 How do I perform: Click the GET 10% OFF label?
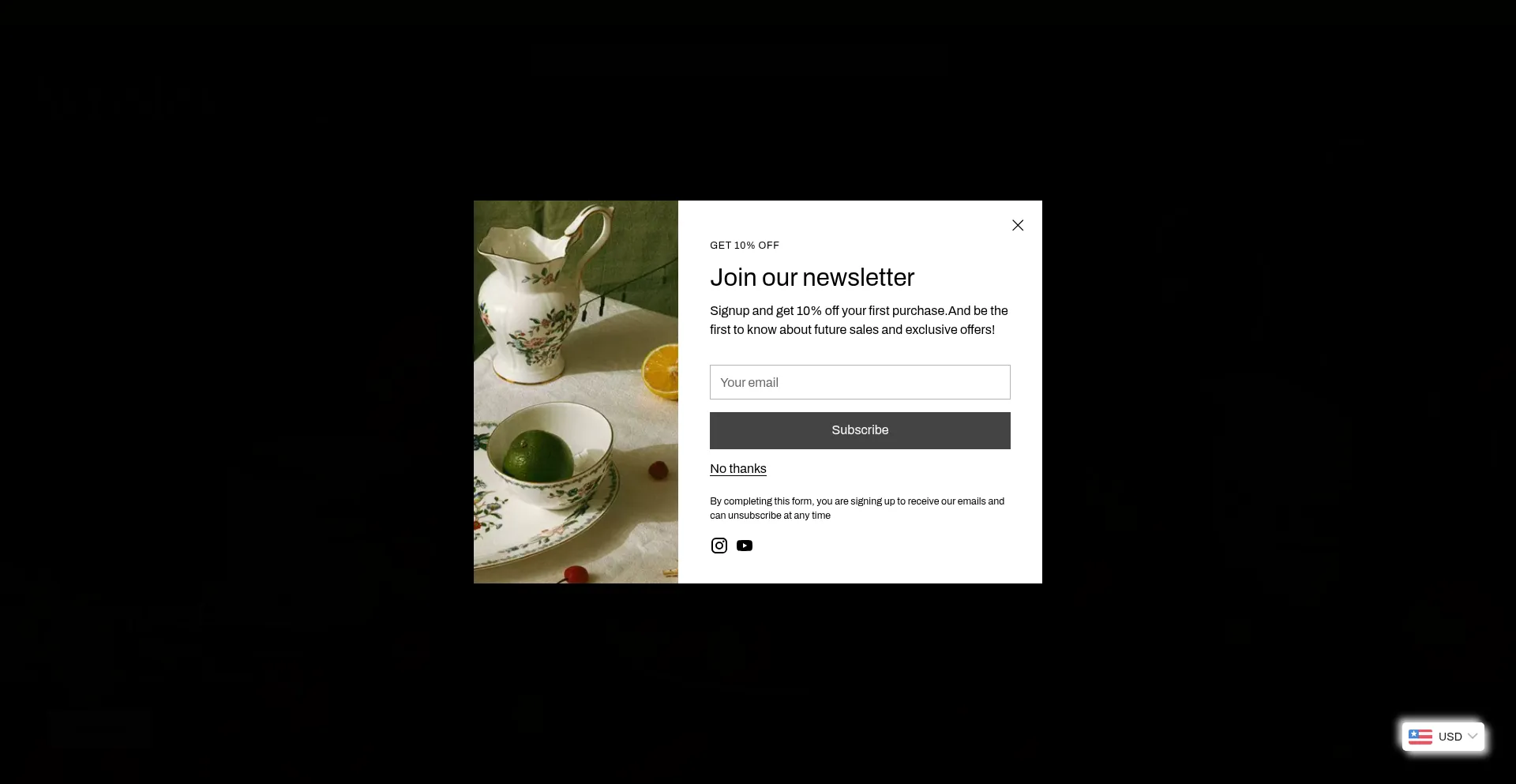[x=745, y=246]
